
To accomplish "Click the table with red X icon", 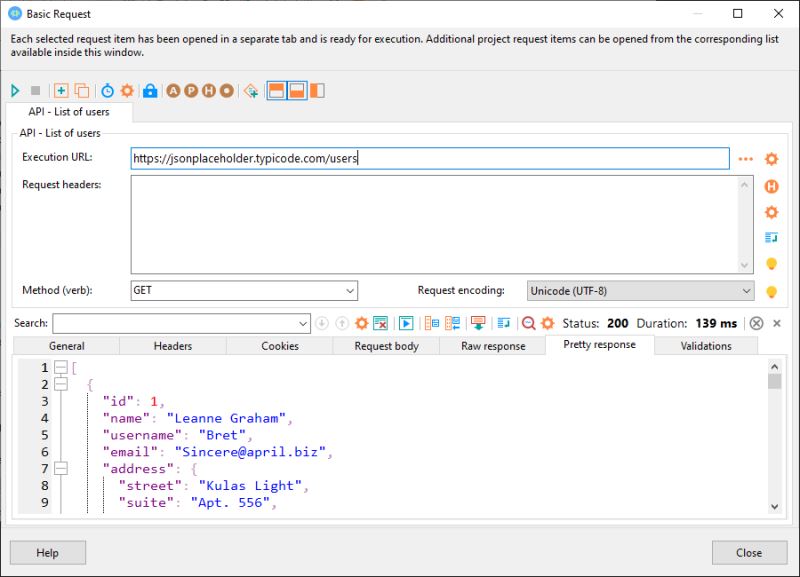I will (381, 323).
